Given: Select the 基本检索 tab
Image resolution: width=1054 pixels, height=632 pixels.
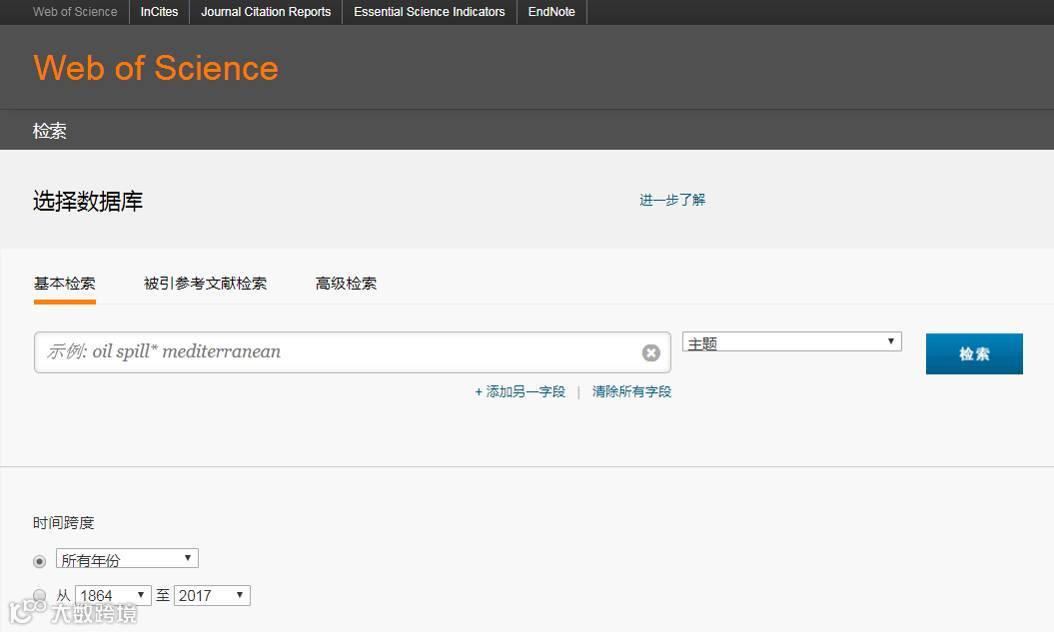Looking at the screenshot, I should tap(65, 284).
